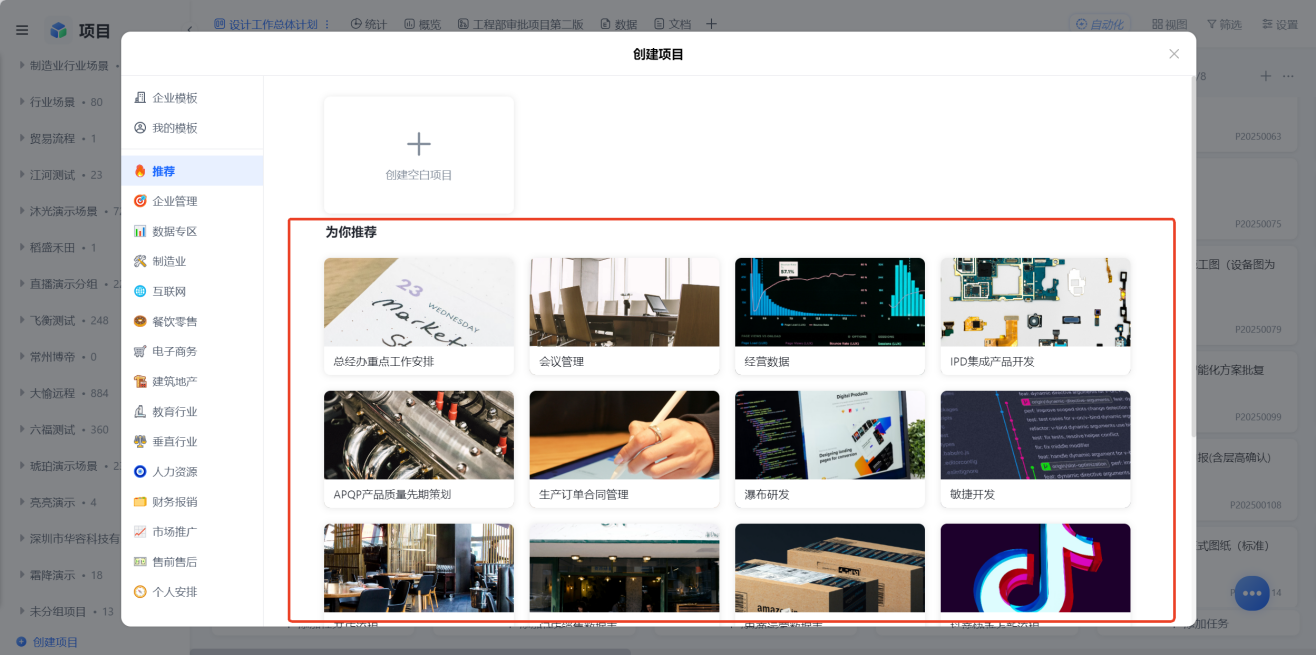The width and height of the screenshot is (1316, 655).
Task: Click the blue cube 项目 logo
Action: pos(59,30)
